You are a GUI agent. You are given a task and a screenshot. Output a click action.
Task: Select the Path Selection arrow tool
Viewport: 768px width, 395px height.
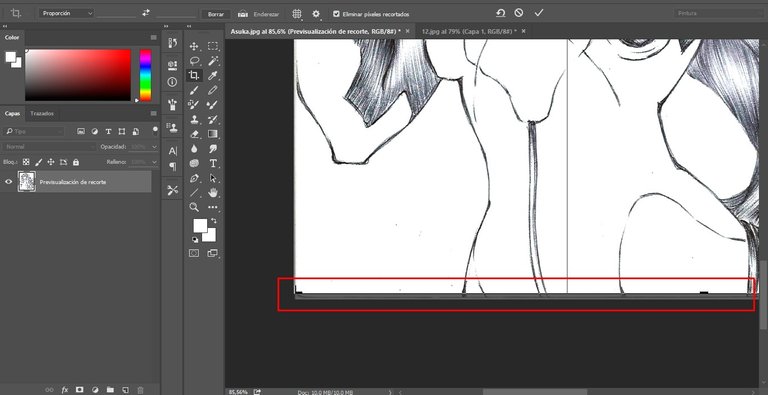(213, 178)
